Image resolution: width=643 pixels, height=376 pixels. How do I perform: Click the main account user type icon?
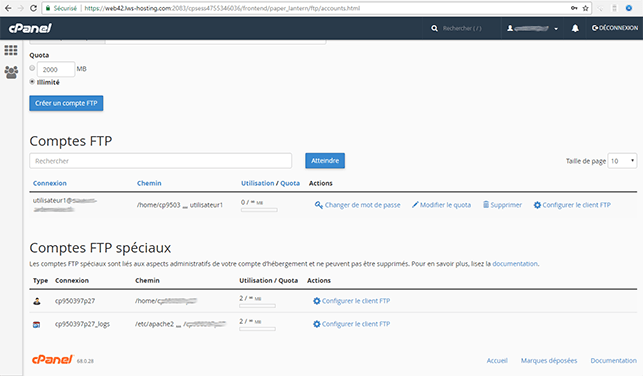[x=37, y=301]
